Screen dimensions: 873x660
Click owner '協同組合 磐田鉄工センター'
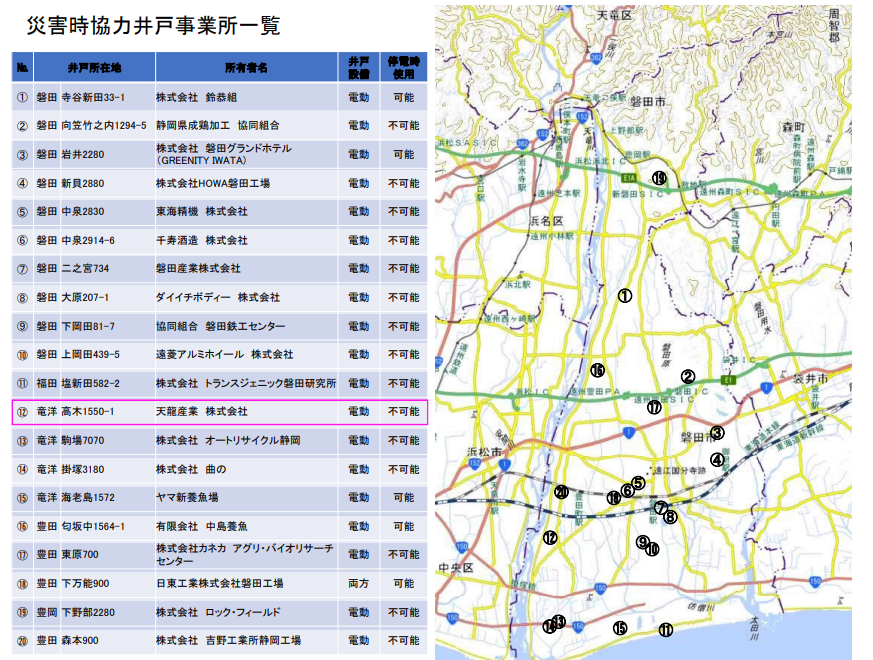(x=220, y=326)
